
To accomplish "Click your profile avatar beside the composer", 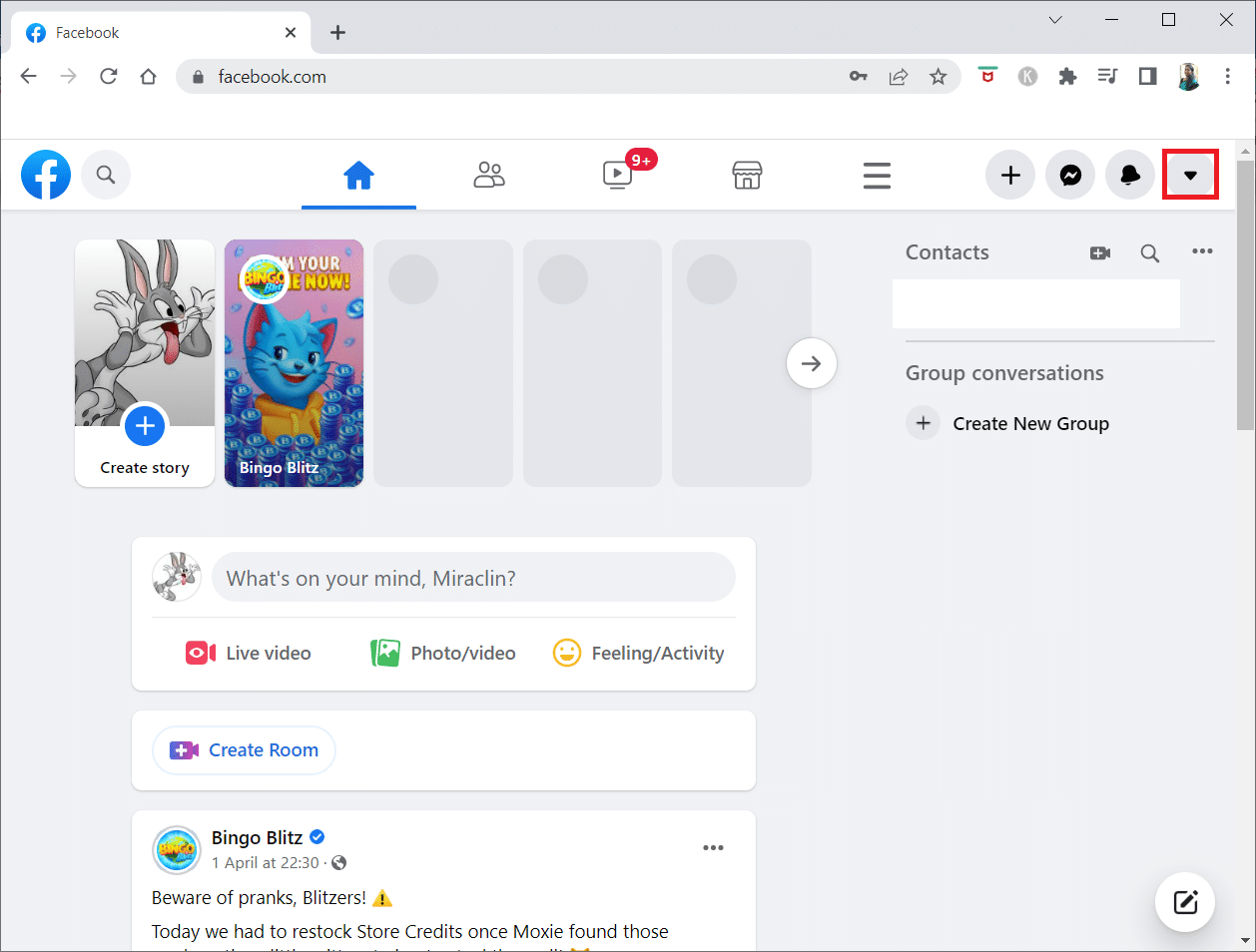I will click(177, 577).
